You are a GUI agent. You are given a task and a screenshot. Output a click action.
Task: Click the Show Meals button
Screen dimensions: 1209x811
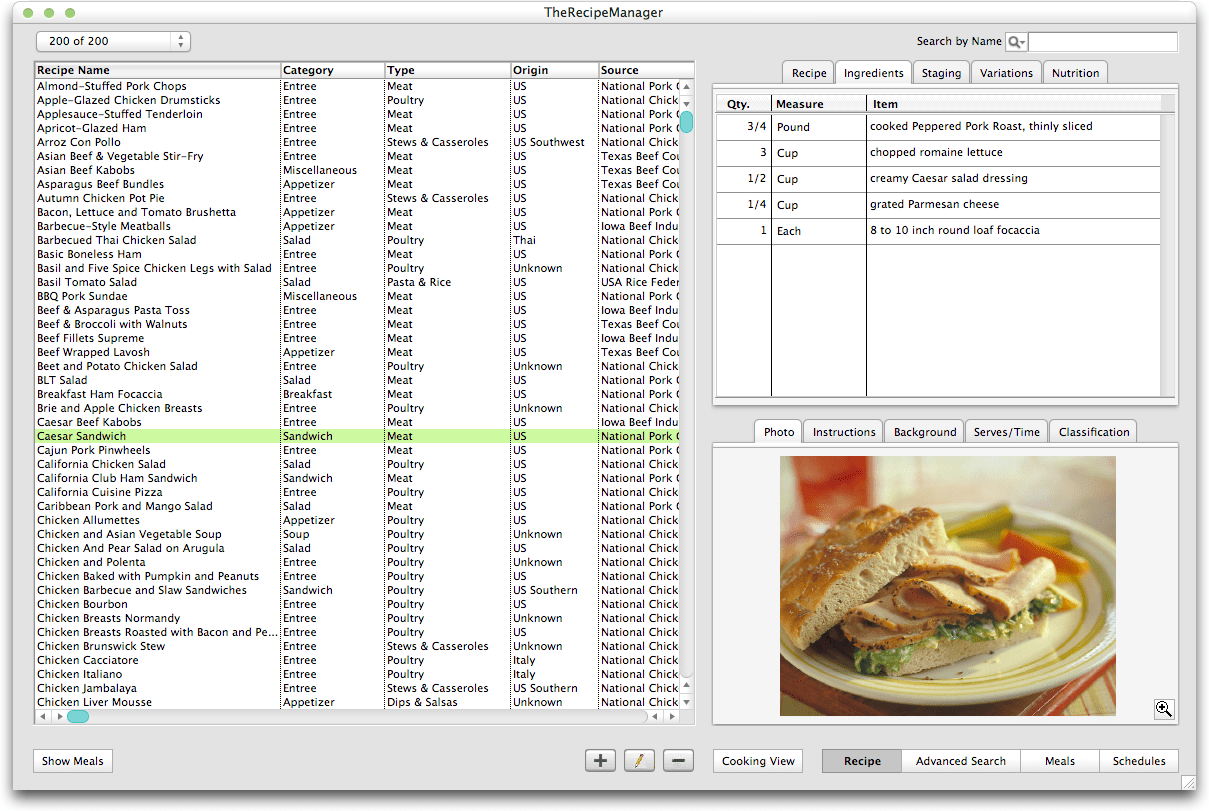point(73,761)
